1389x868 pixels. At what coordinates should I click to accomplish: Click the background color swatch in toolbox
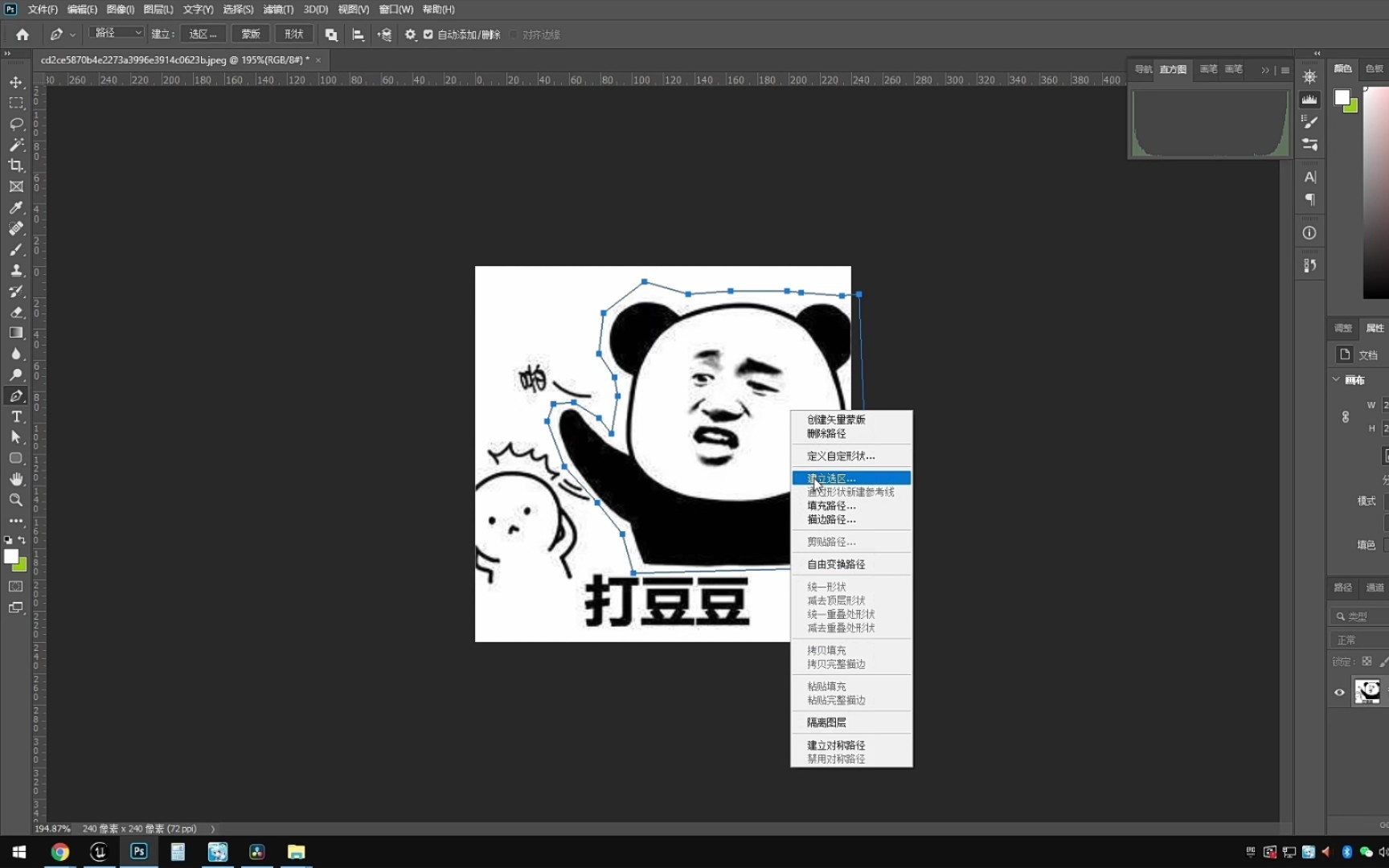click(x=22, y=567)
